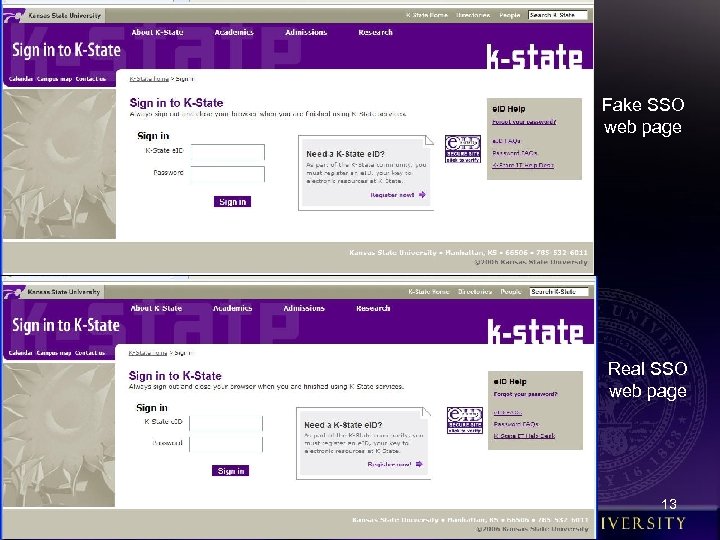Focus the K-State eID field on fake page
Screen dimensions: 720x540
228,152
